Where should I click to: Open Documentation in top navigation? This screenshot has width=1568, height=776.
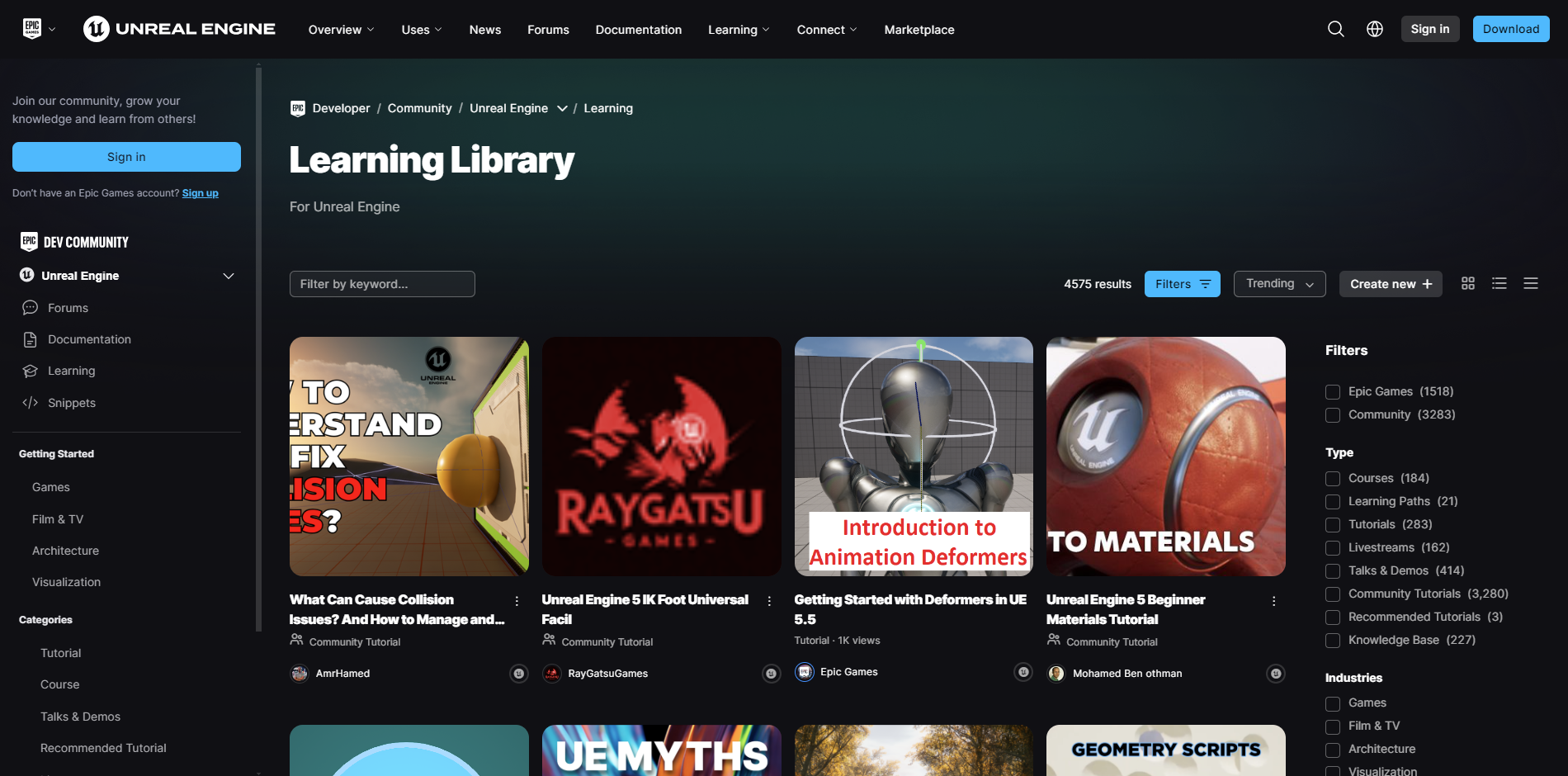point(639,30)
